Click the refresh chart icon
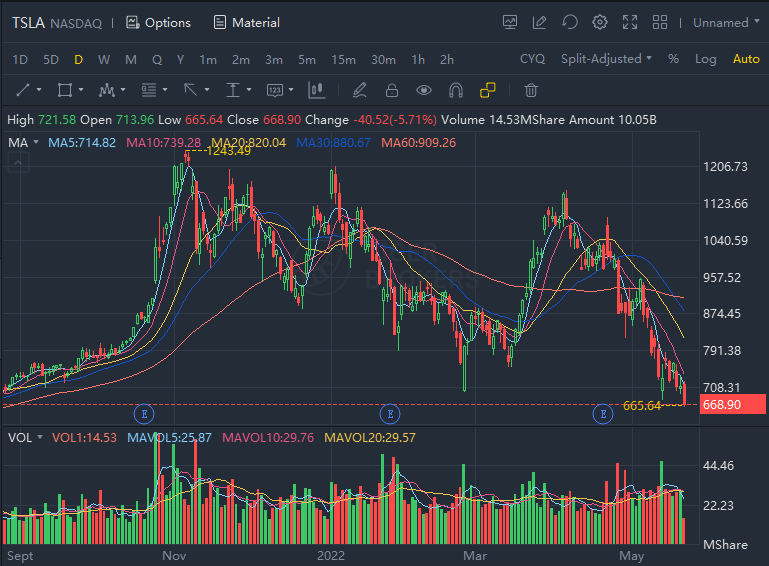This screenshot has height=566, width=769. 570,22
